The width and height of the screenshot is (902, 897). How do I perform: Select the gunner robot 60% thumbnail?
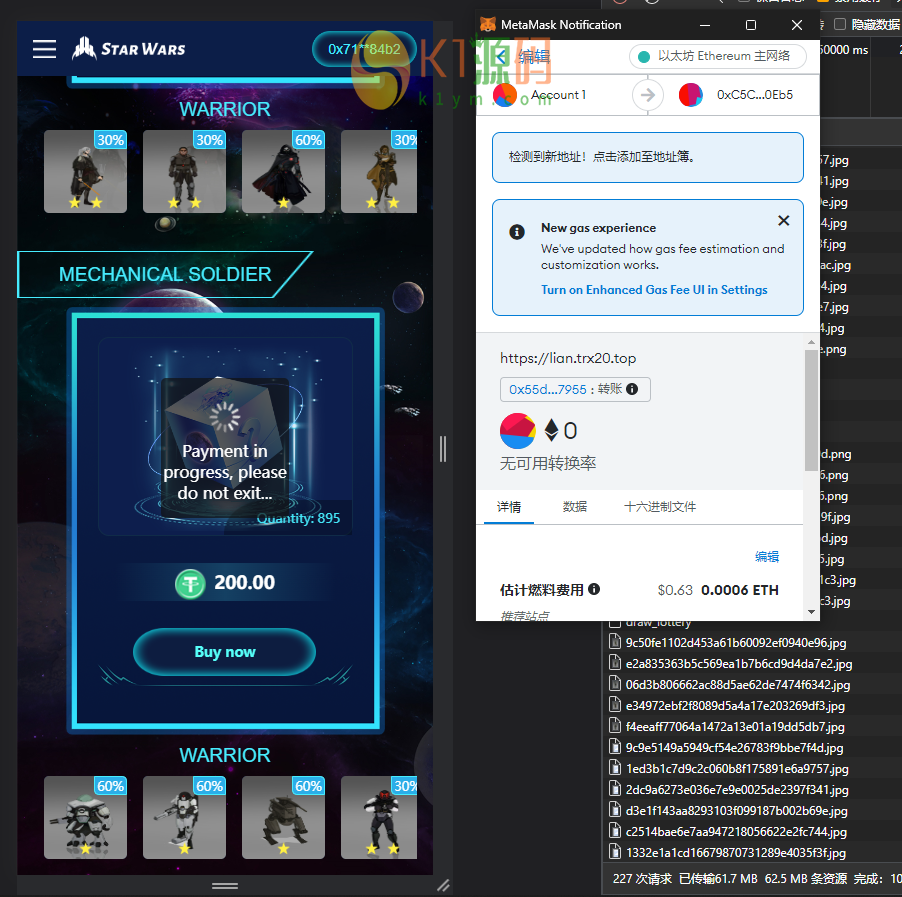pos(184,818)
